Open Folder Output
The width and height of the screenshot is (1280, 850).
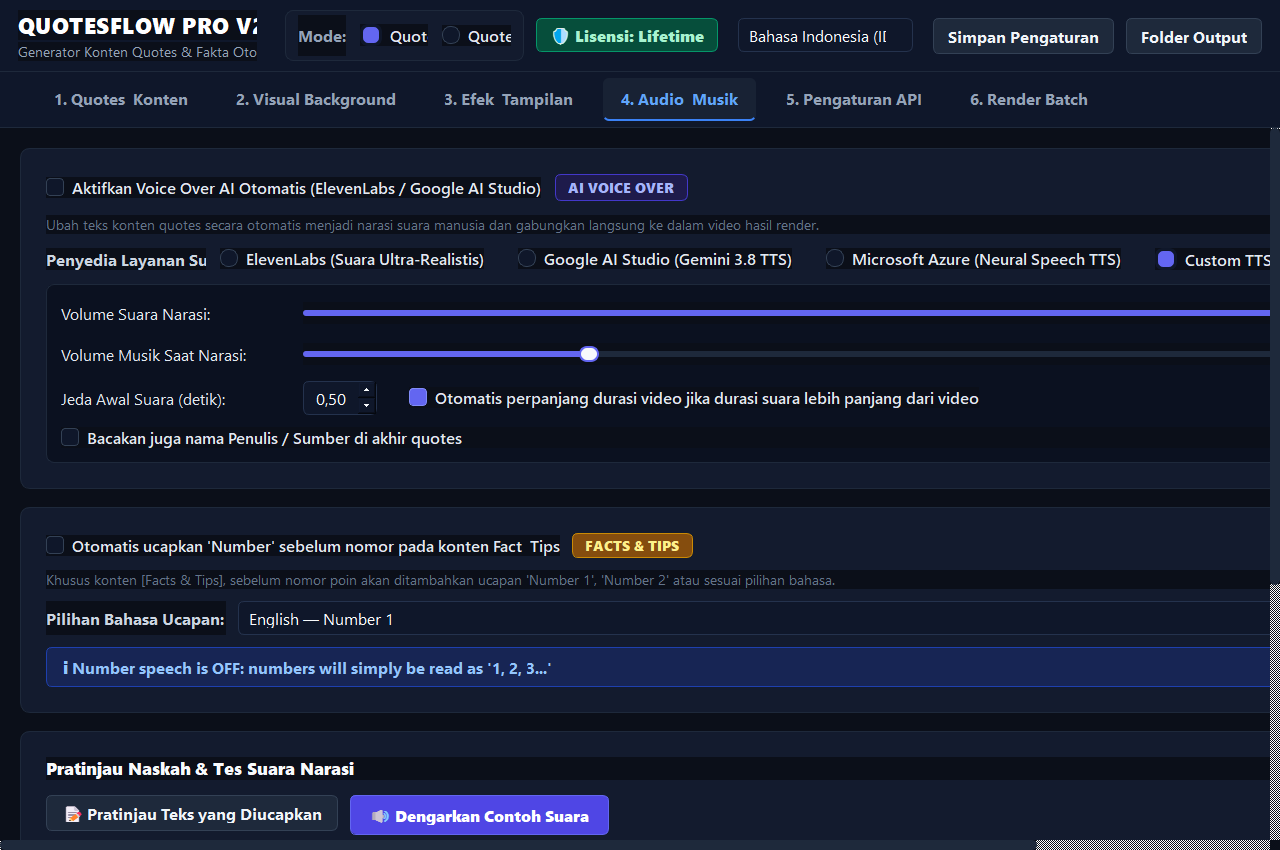[x=1194, y=37]
